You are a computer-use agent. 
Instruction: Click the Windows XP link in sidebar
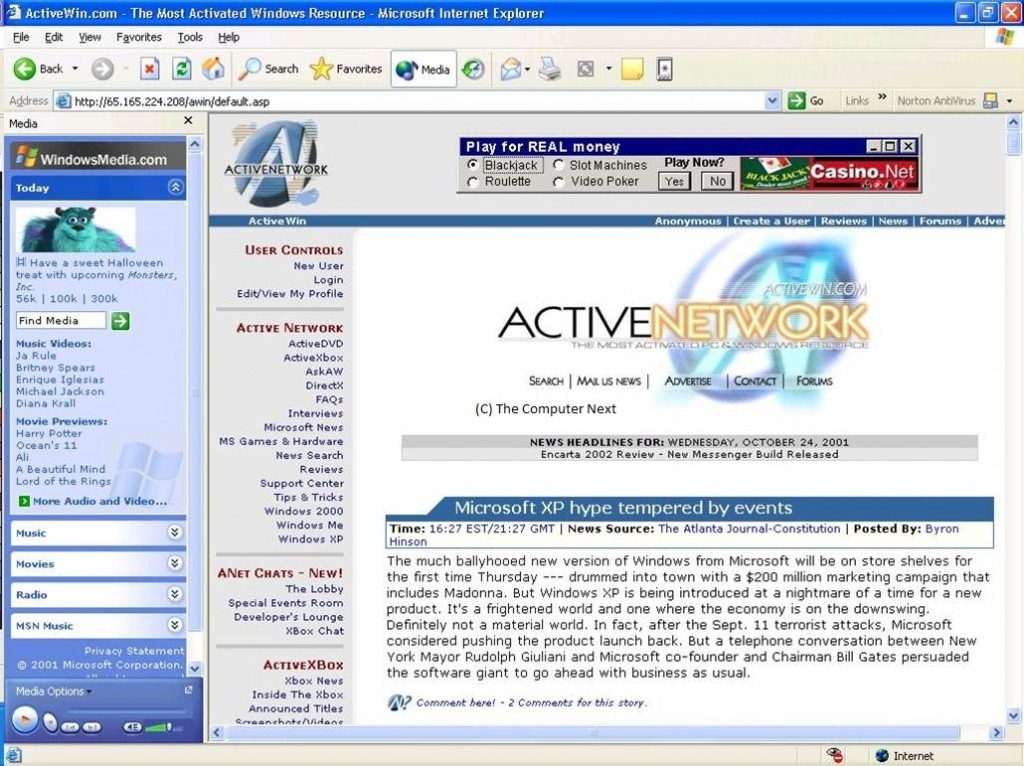311,539
